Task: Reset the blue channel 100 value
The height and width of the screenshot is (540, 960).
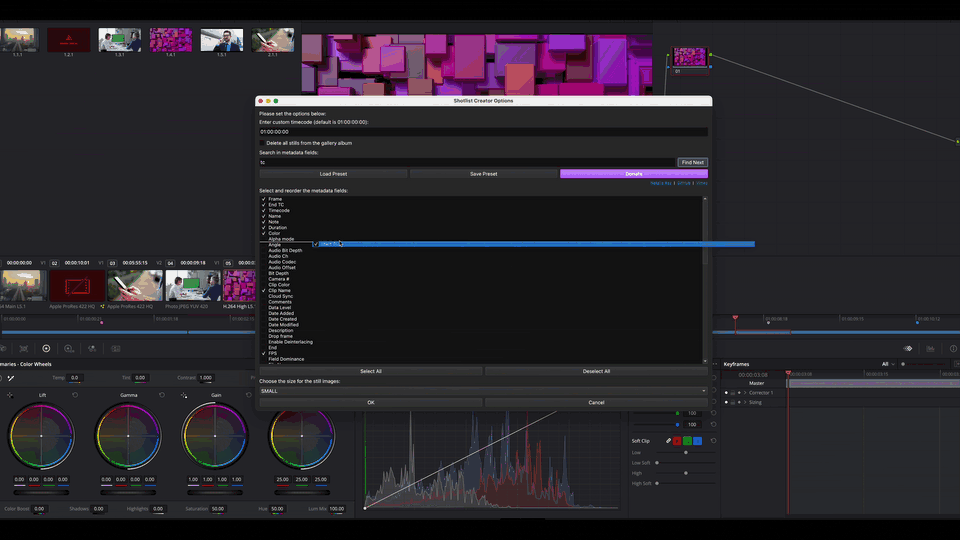Action: [713, 424]
